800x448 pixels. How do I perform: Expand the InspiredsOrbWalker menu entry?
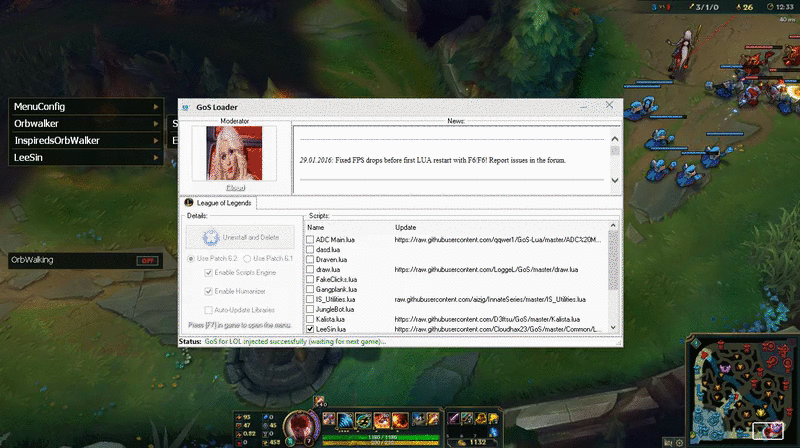pyautogui.click(x=155, y=141)
